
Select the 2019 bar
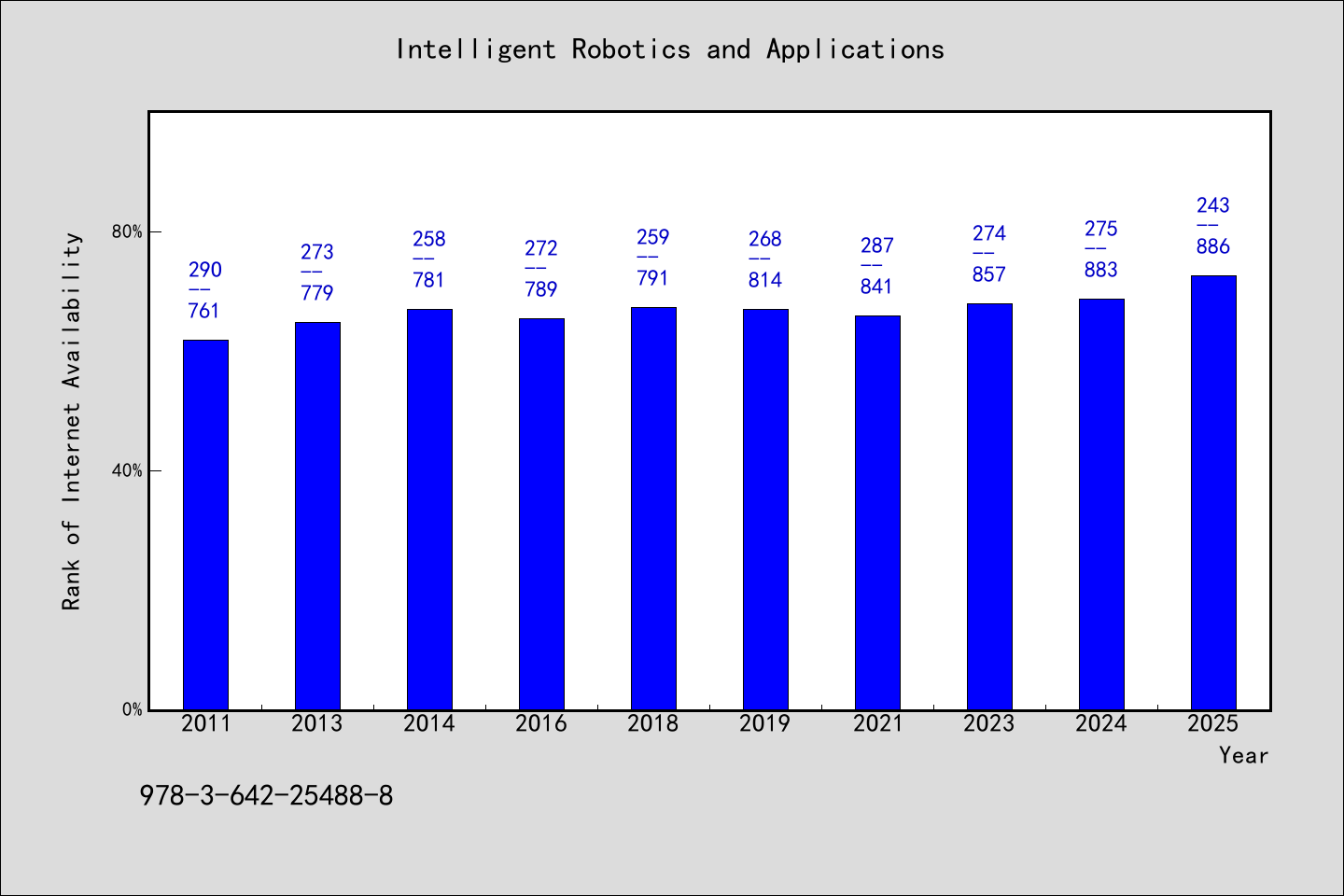(765, 510)
